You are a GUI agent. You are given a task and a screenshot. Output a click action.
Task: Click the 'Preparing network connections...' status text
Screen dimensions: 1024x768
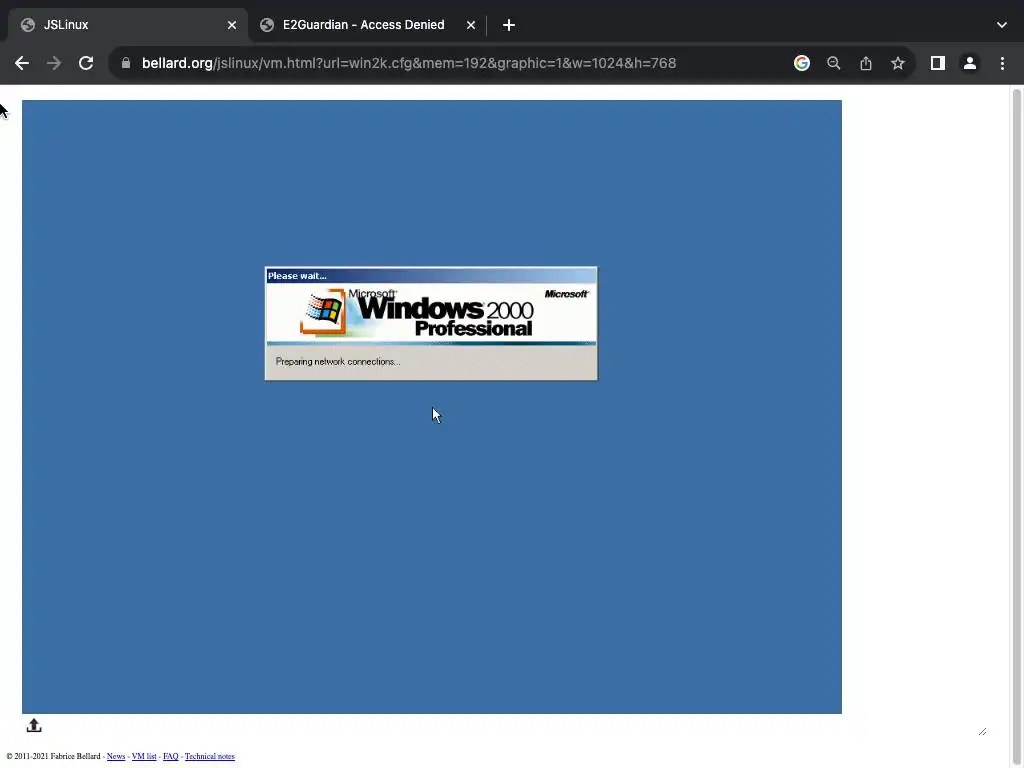(338, 362)
